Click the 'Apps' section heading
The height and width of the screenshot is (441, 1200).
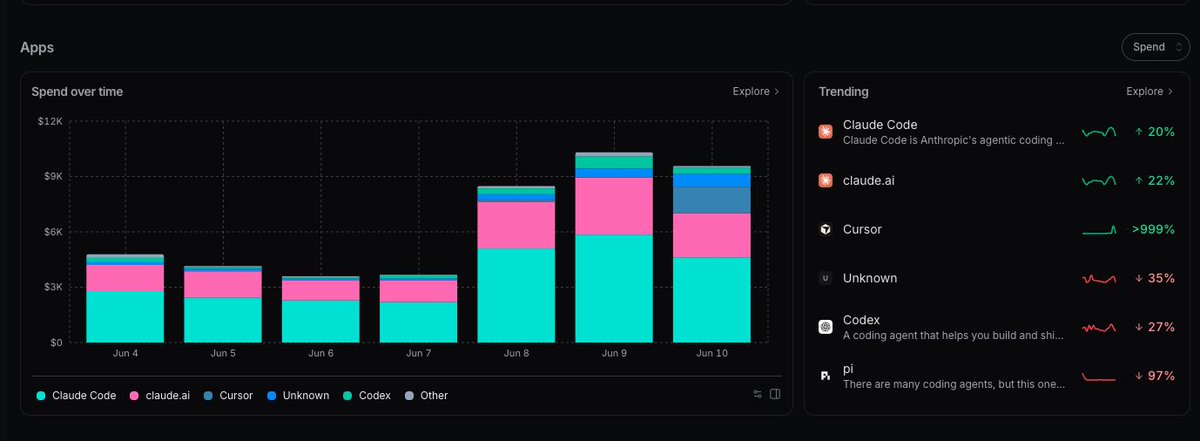pyautogui.click(x=37, y=47)
